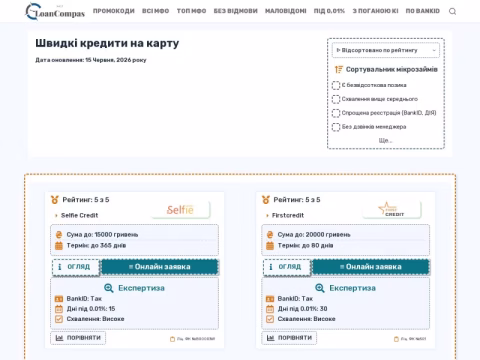Select text 'Сума до: 20000 гривень'
The height and width of the screenshot is (360, 480).
pos(314,235)
